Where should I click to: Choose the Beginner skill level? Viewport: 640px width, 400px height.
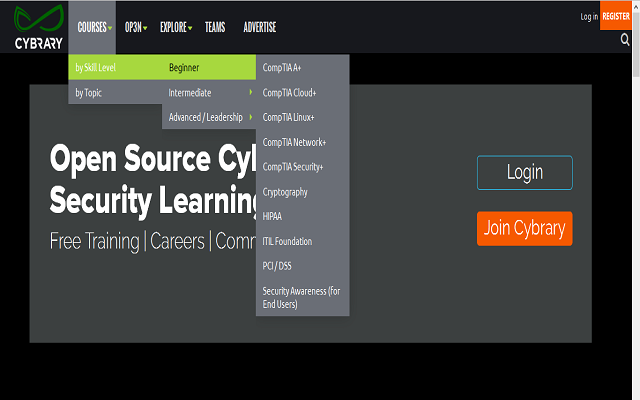pos(209,67)
